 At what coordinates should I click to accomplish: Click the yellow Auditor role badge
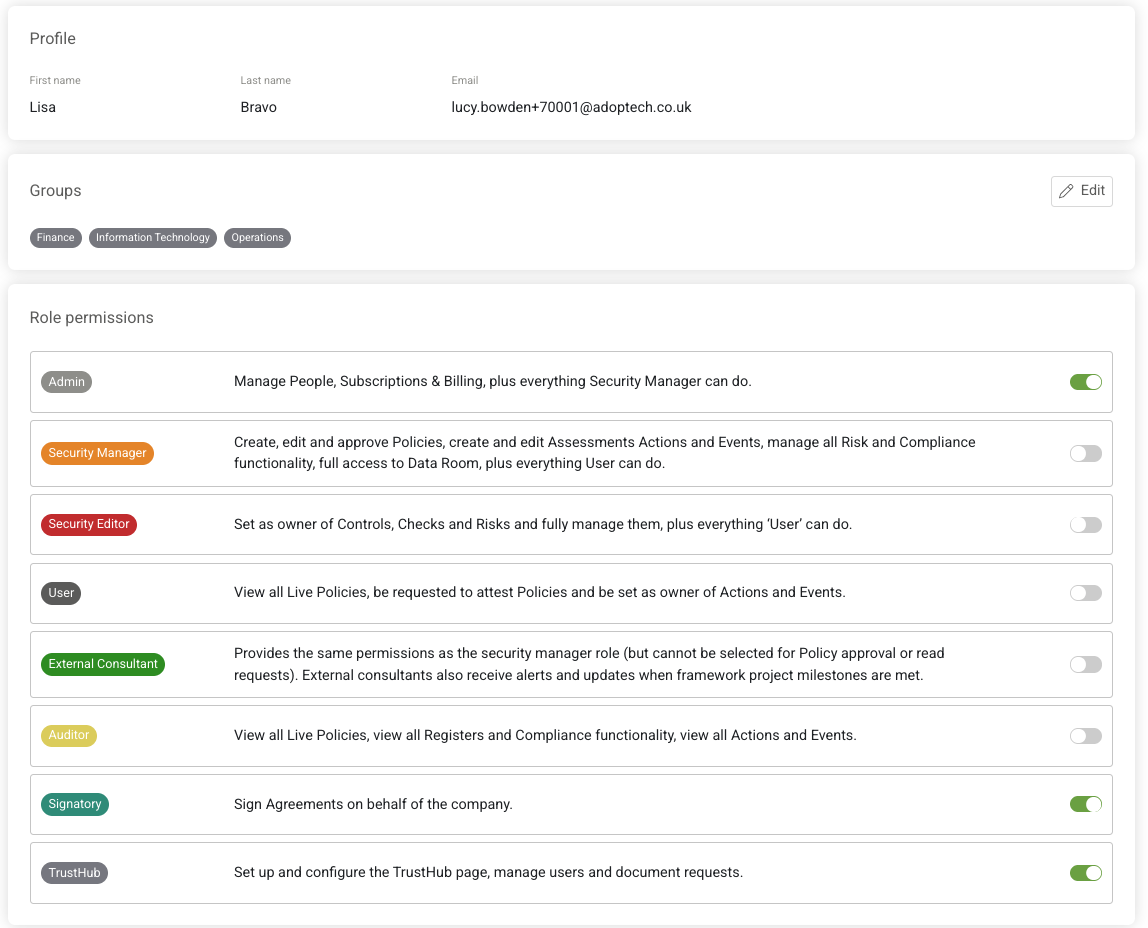point(69,735)
